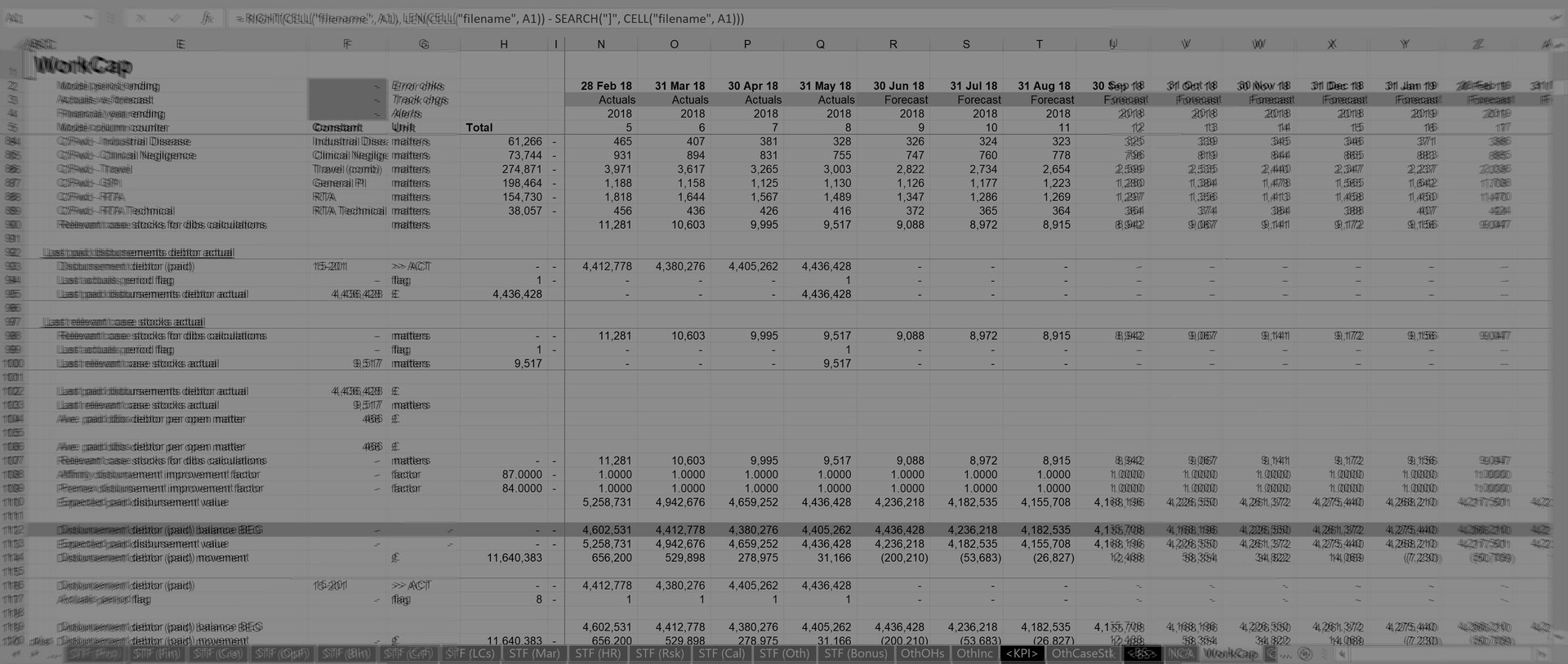
Task: Select column N header
Action: [601, 44]
